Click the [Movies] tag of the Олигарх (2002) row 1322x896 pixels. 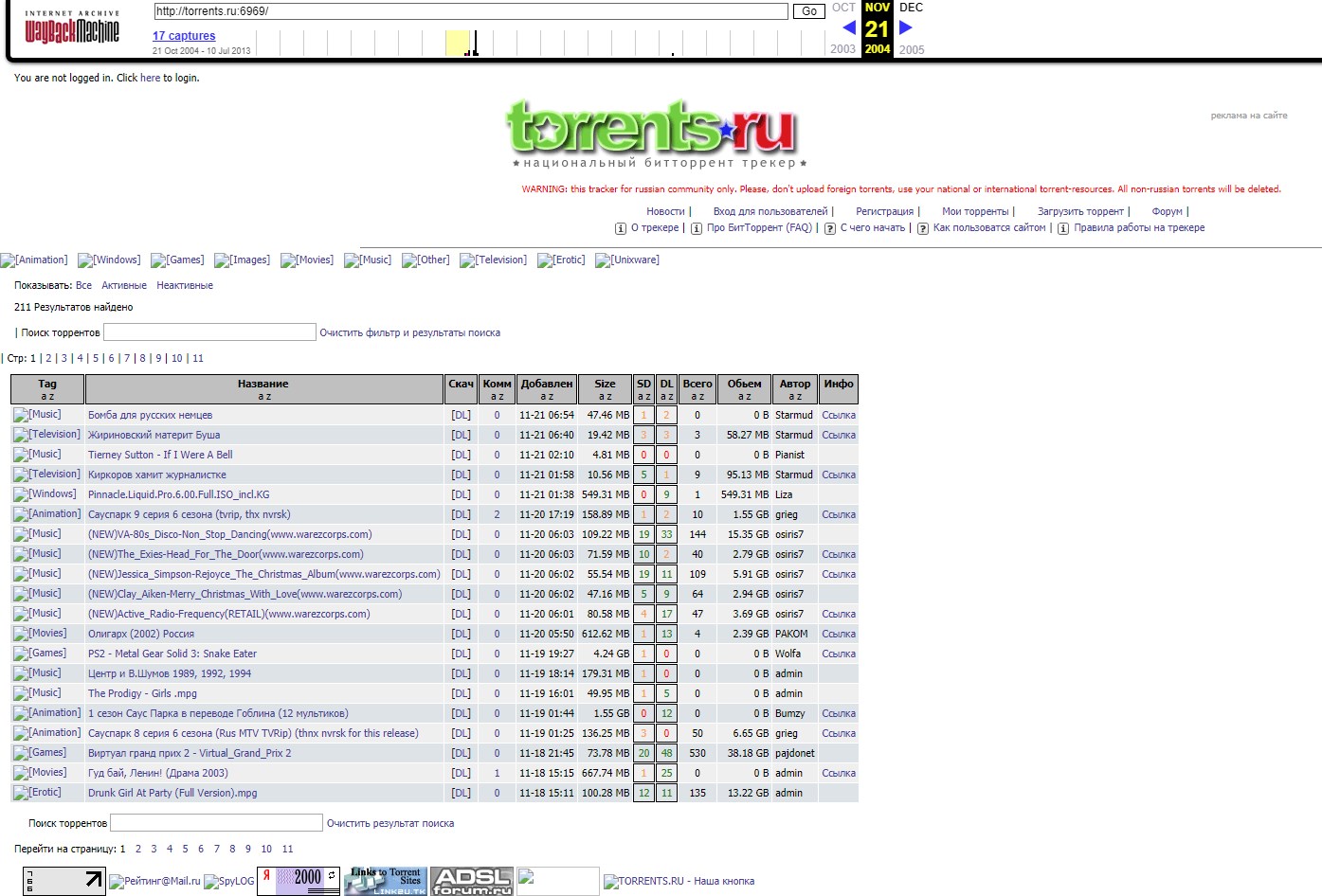40,634
